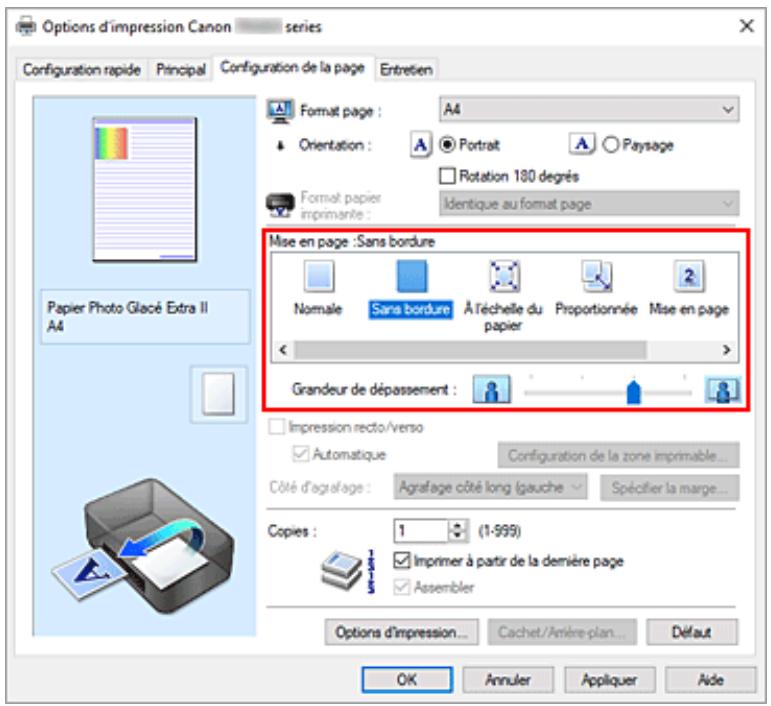The height and width of the screenshot is (706, 771).
Task: Click the blank page layout preview icon
Action: point(218,394)
